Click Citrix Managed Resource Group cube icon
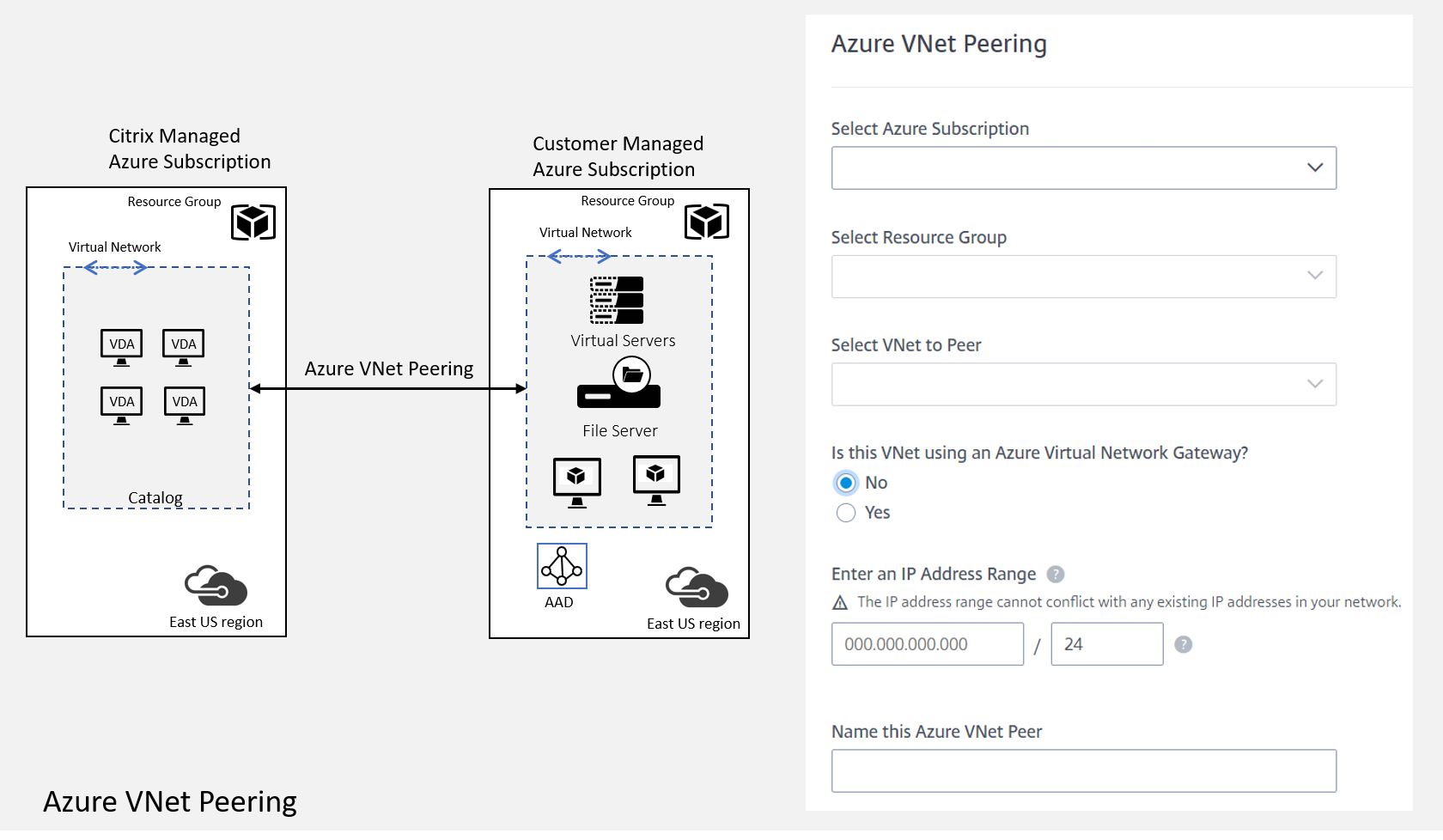The height and width of the screenshot is (840, 1443). 253,222
